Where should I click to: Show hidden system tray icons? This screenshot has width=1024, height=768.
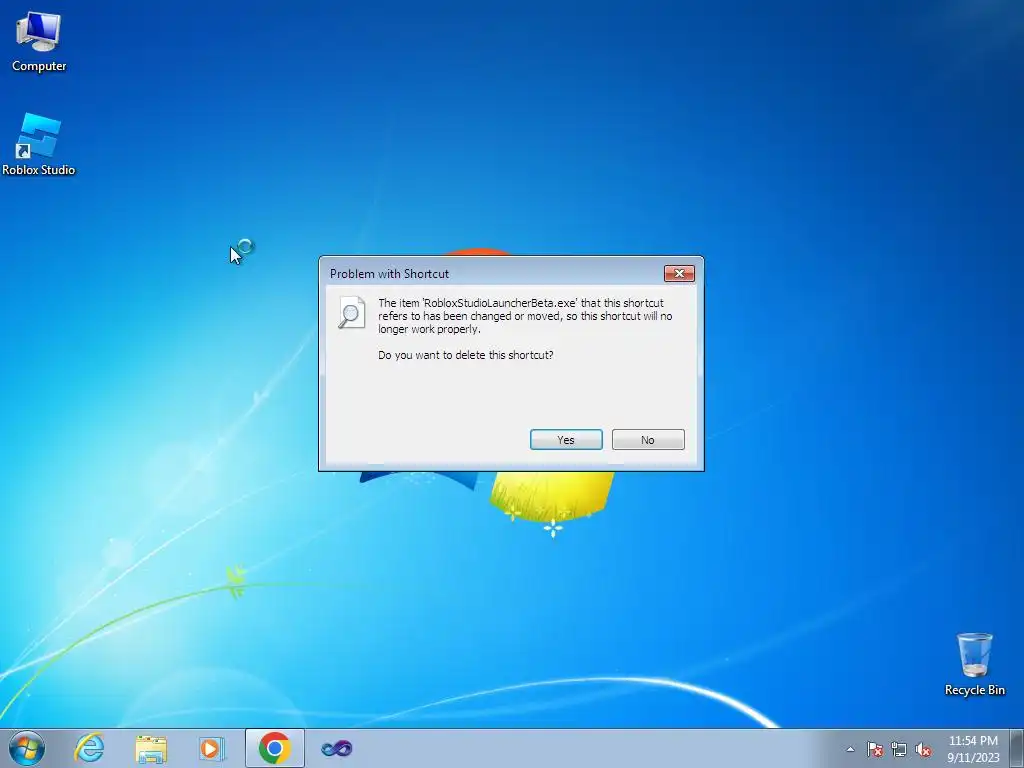[850, 749]
